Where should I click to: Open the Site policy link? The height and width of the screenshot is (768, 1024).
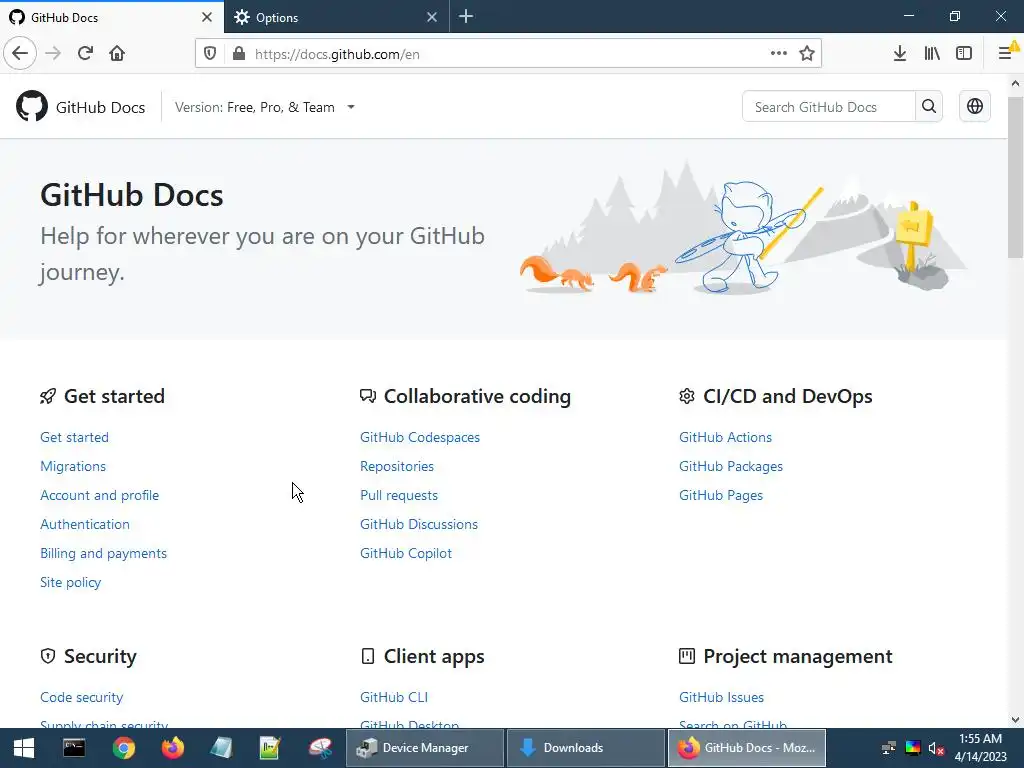71,583
